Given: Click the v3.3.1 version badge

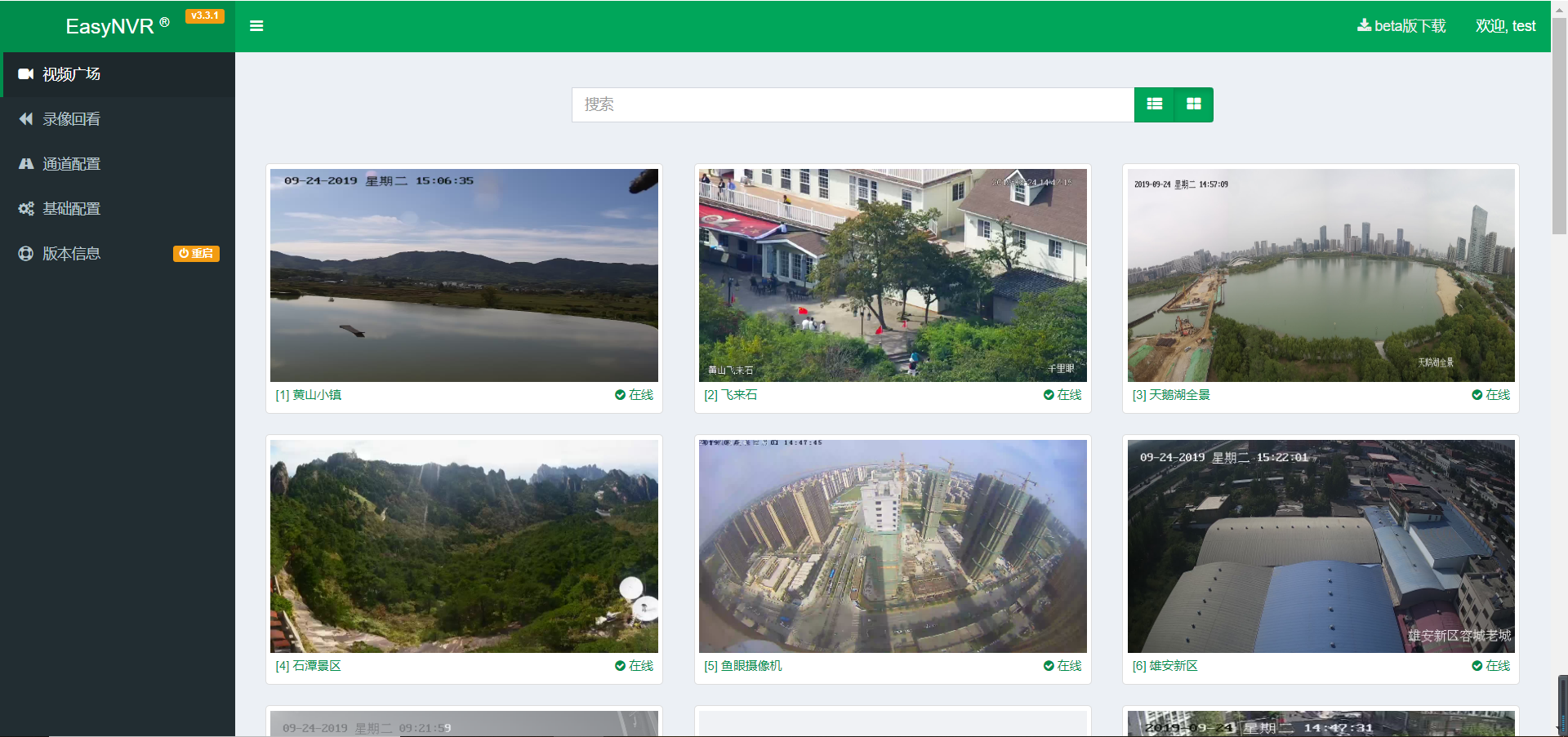Looking at the screenshot, I should tap(205, 16).
